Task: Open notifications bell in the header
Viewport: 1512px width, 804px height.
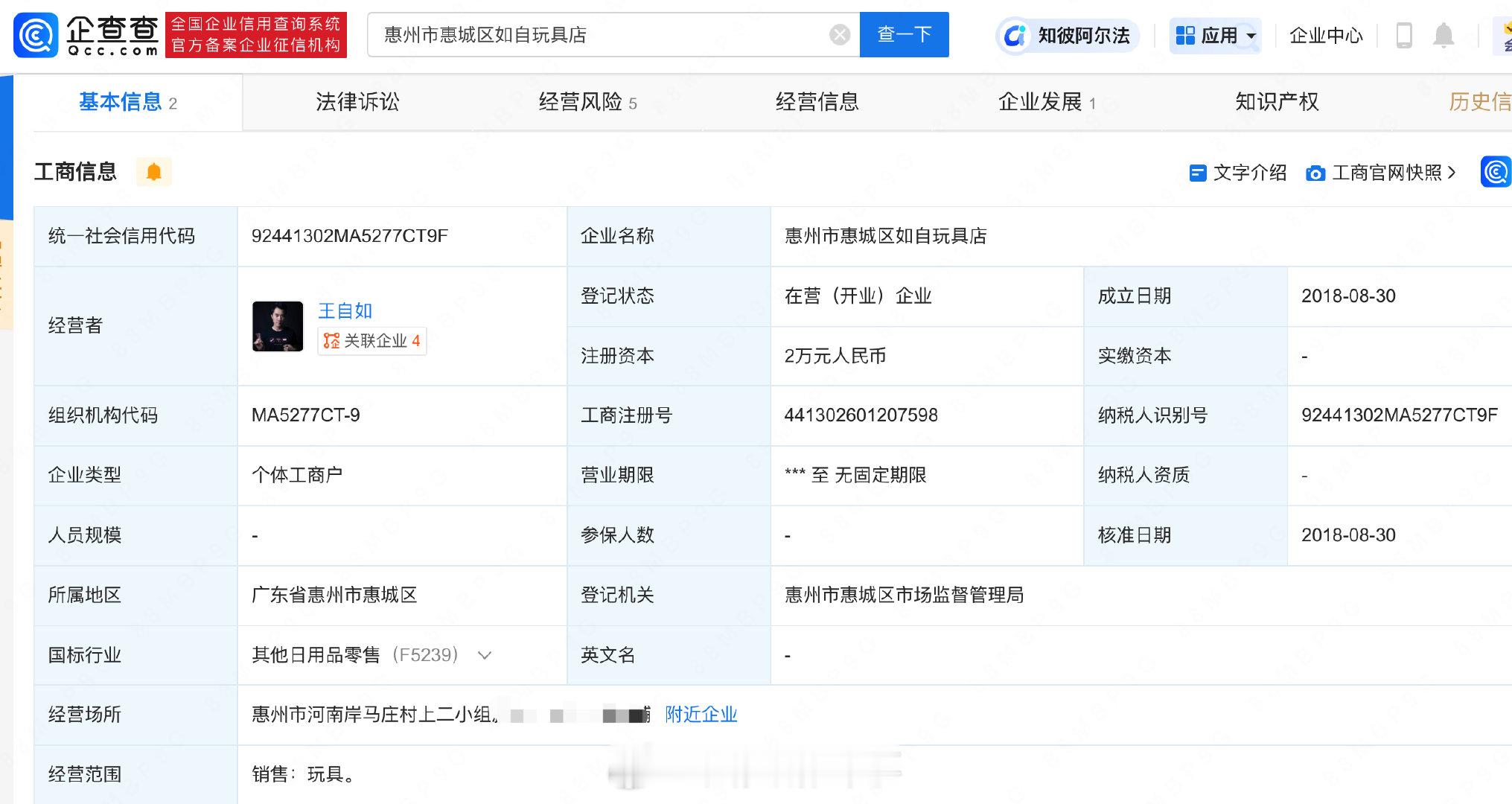Action: coord(1444,35)
